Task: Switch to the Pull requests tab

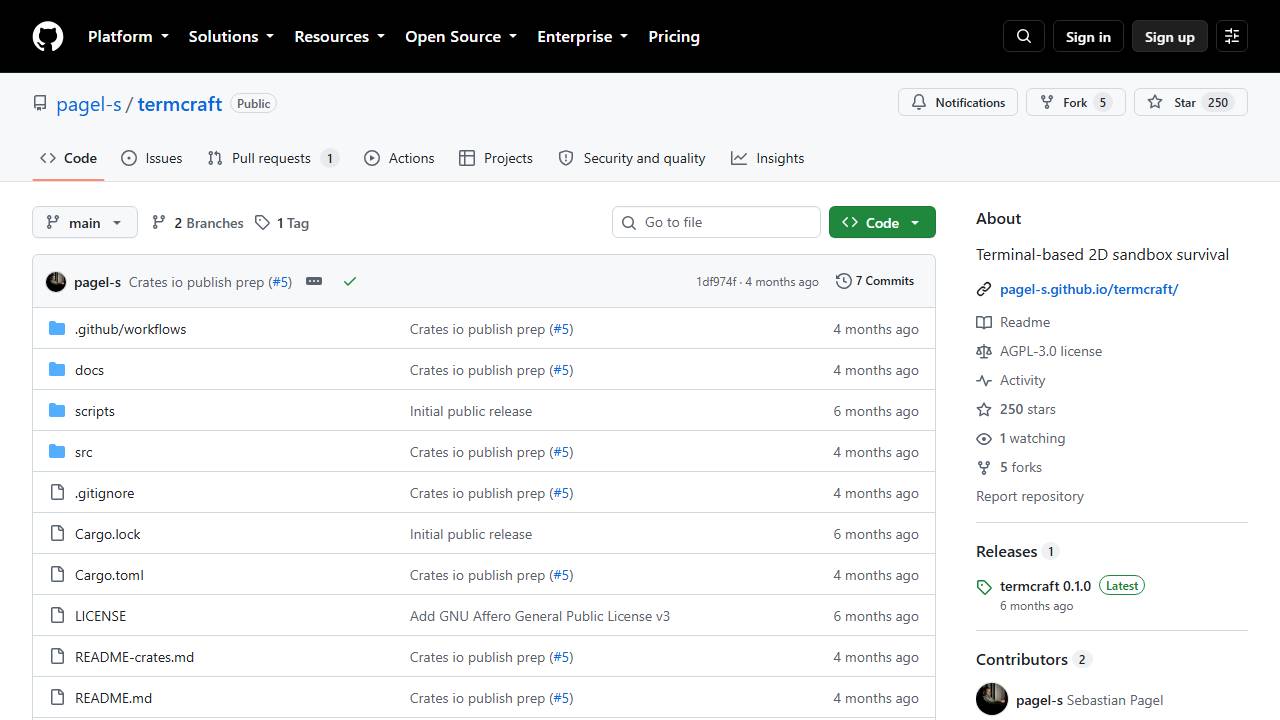Action: coord(273,158)
